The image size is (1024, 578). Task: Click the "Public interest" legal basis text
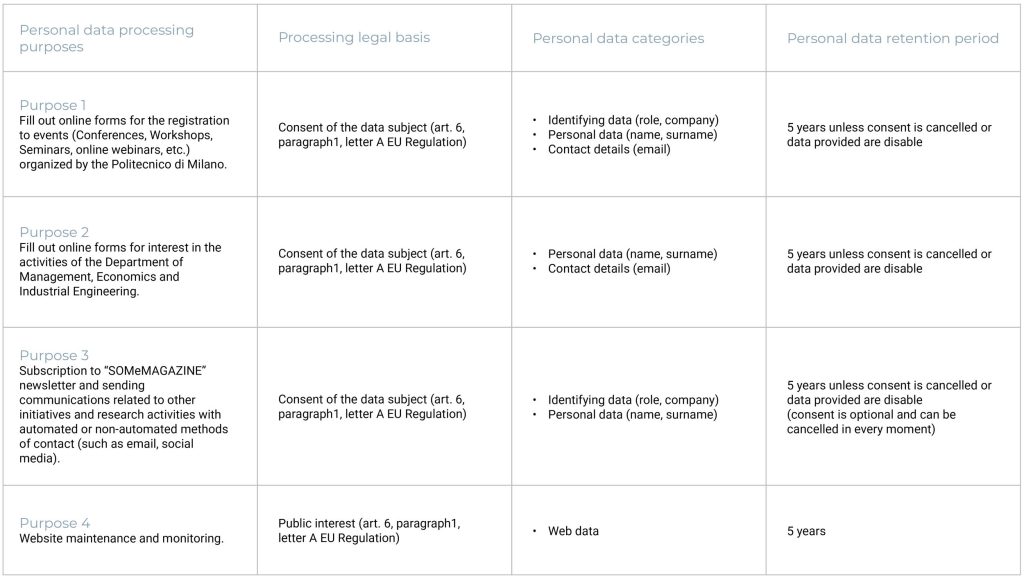(369, 531)
